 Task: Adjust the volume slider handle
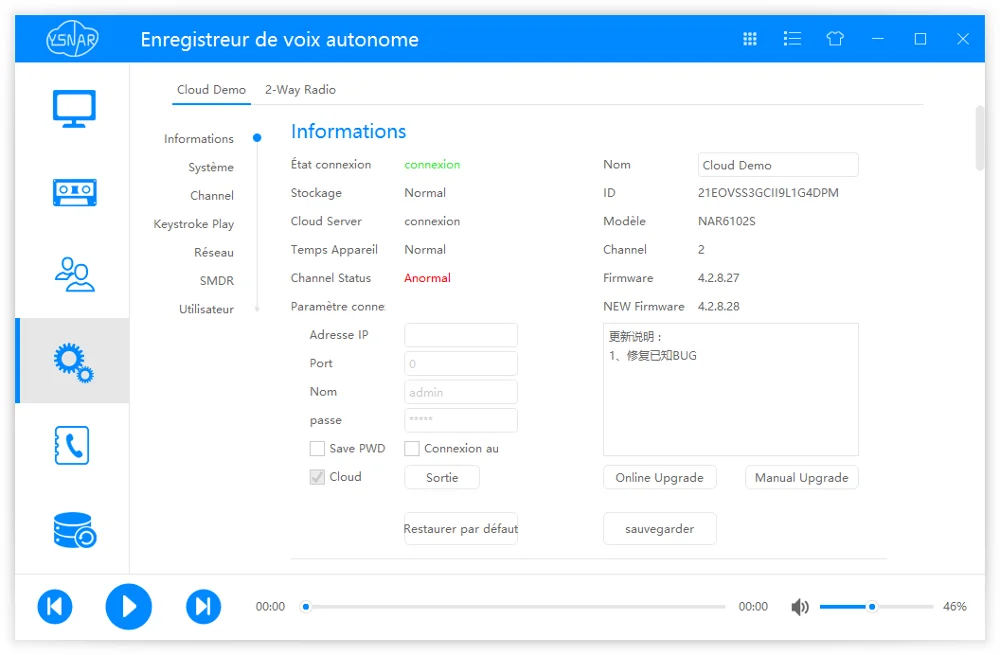pyautogui.click(x=872, y=607)
